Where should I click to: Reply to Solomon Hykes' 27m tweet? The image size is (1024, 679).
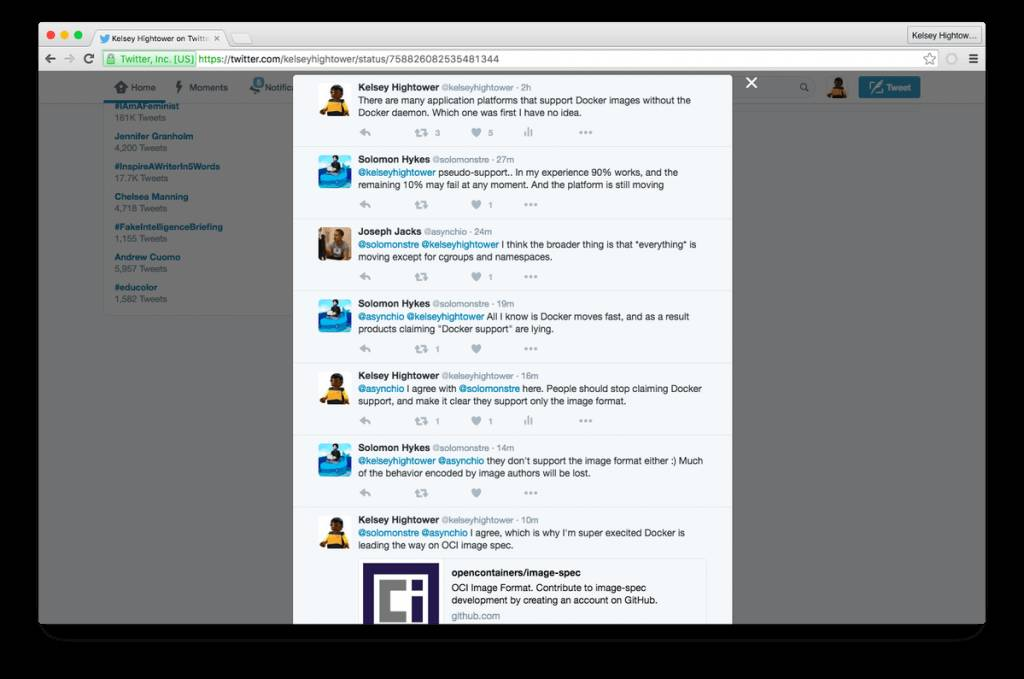365,204
